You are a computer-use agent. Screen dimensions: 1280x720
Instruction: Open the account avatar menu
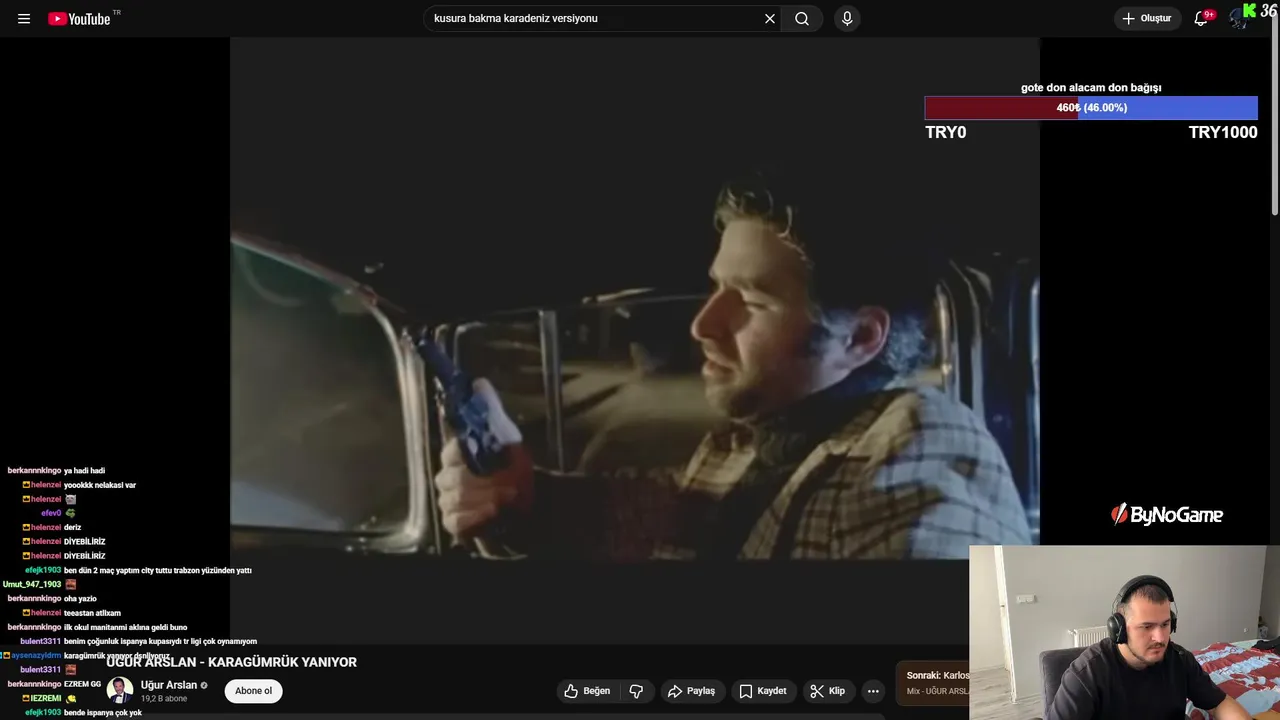point(1240,19)
